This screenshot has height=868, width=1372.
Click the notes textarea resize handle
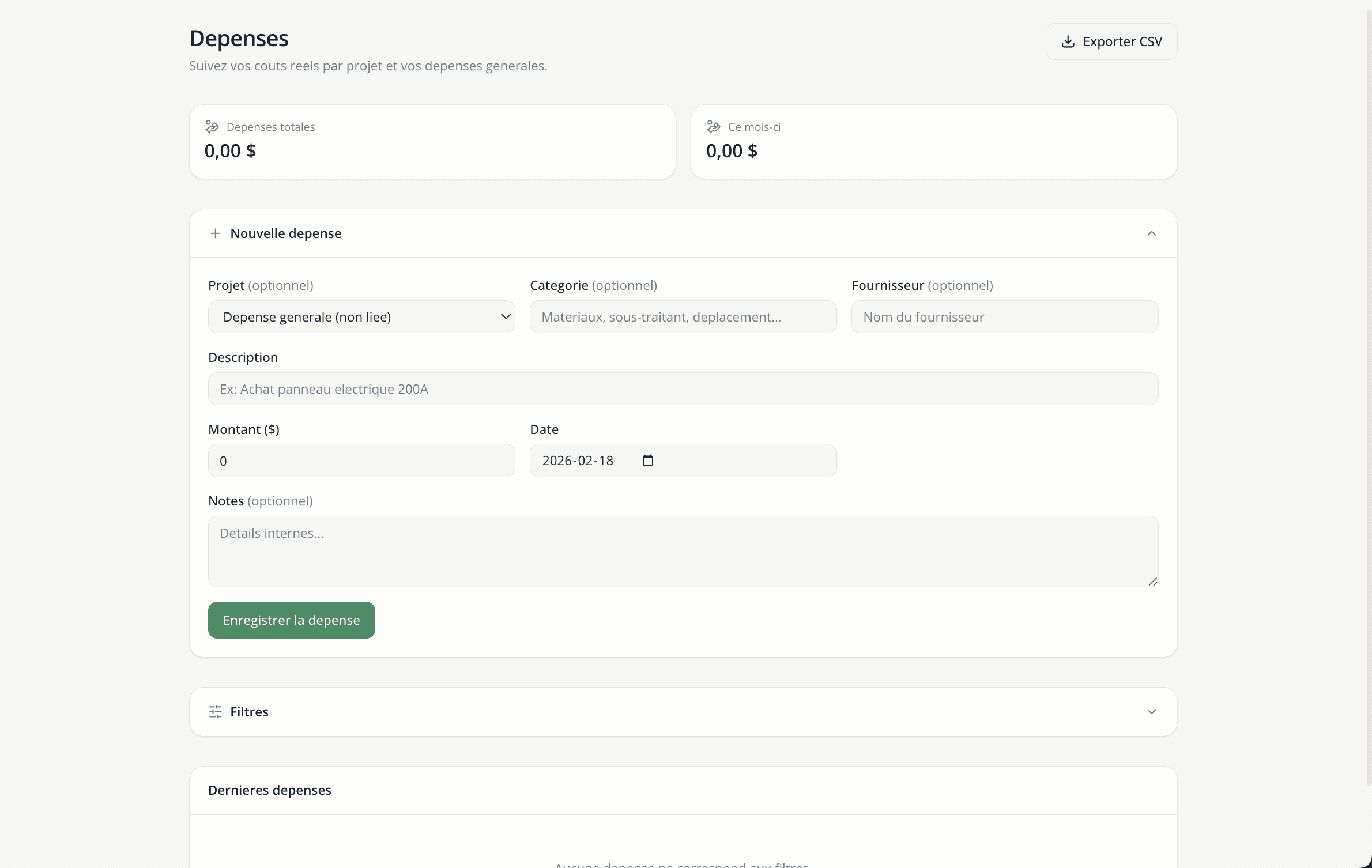(1152, 582)
